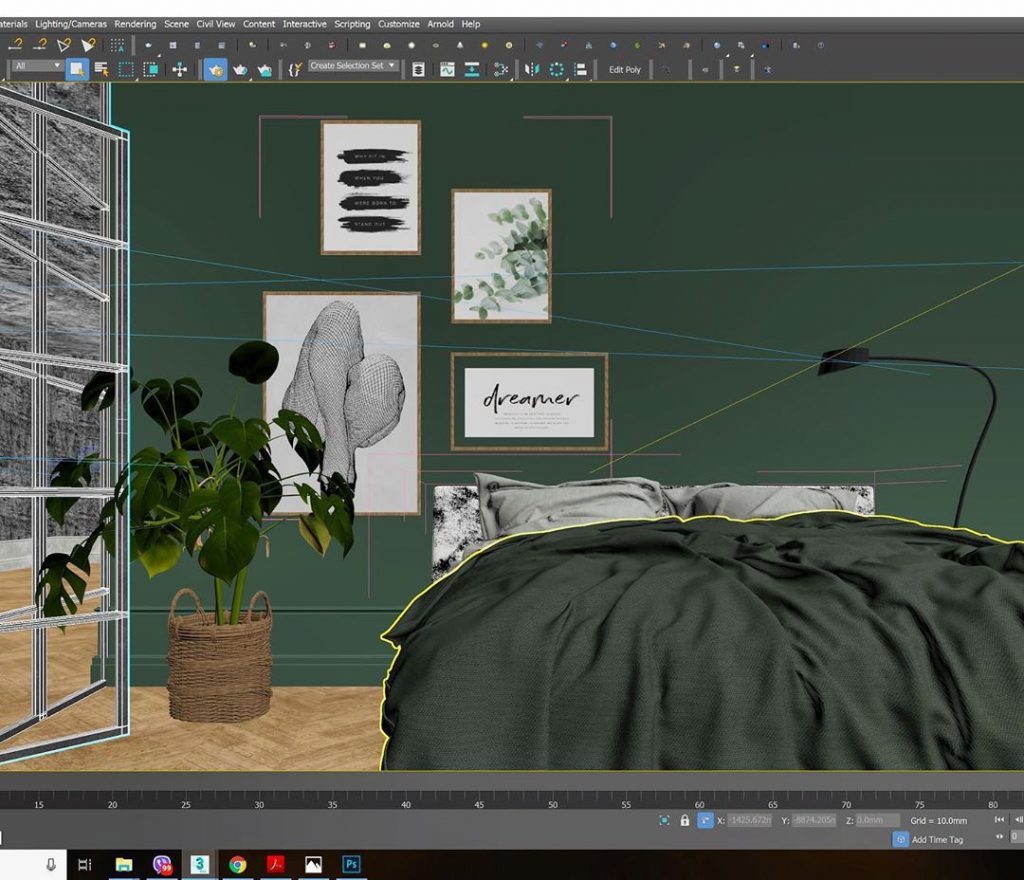Click the Mirror tool icon
Image resolution: width=1024 pixels, height=880 pixels.
[x=532, y=69]
